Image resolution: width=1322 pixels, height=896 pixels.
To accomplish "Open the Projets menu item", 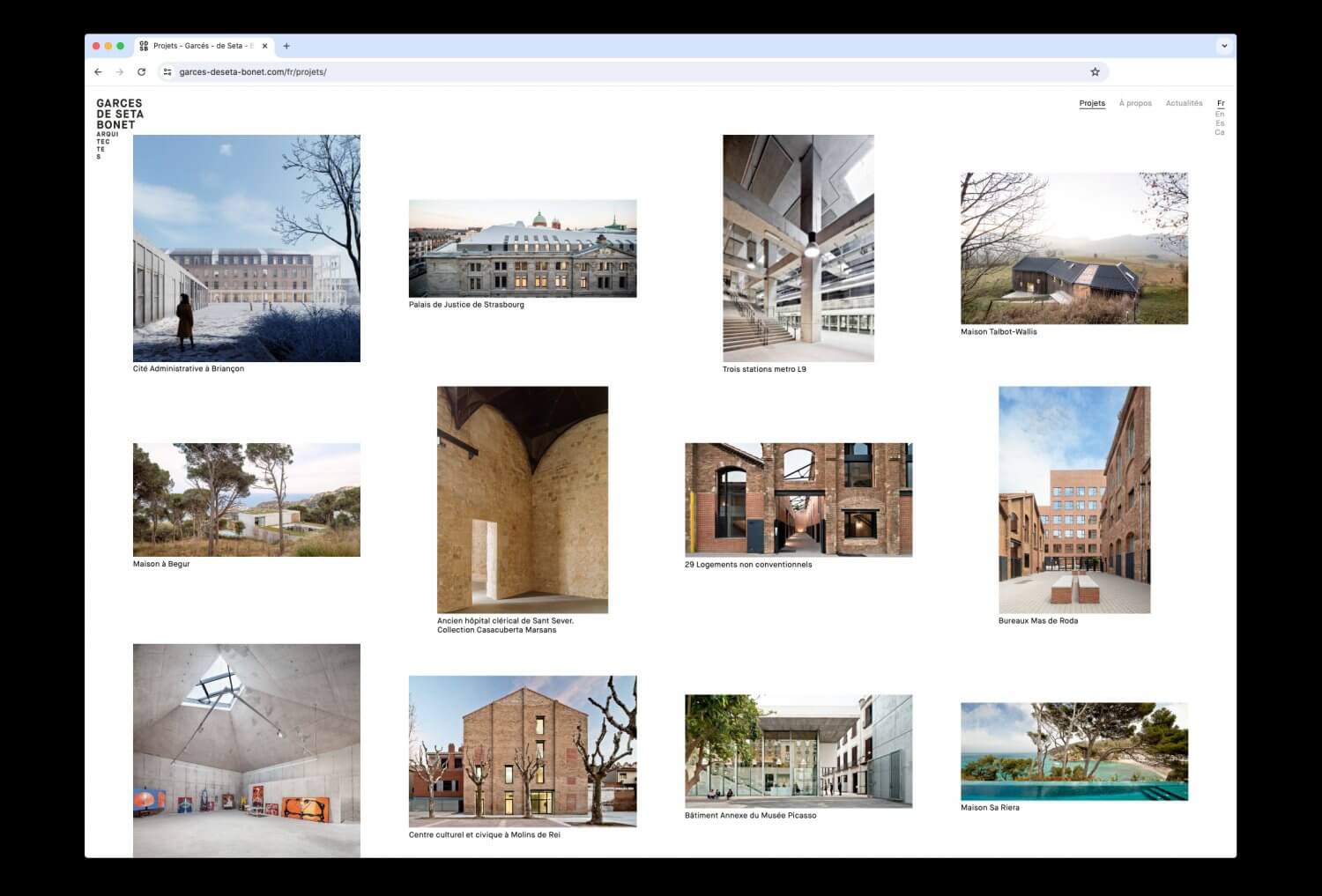I will coord(1092,103).
